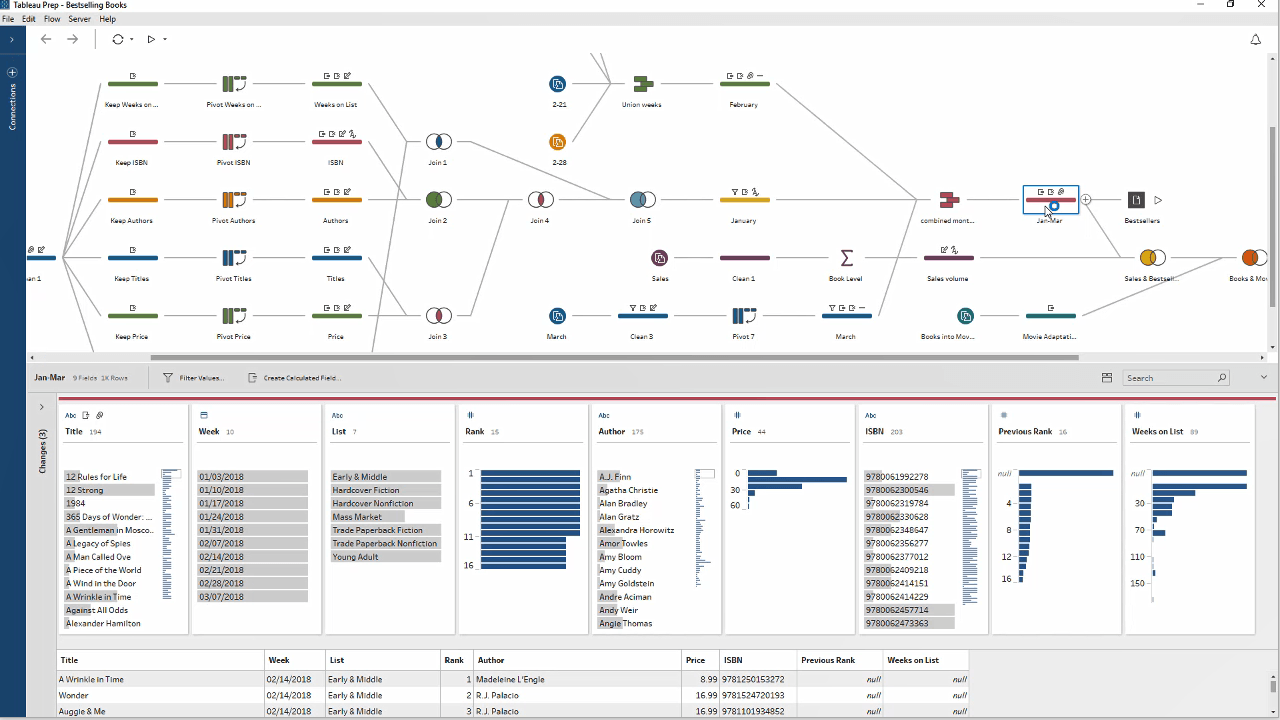Image resolution: width=1280 pixels, height=720 pixels.
Task: Select the combined months union step
Action: 948,200
